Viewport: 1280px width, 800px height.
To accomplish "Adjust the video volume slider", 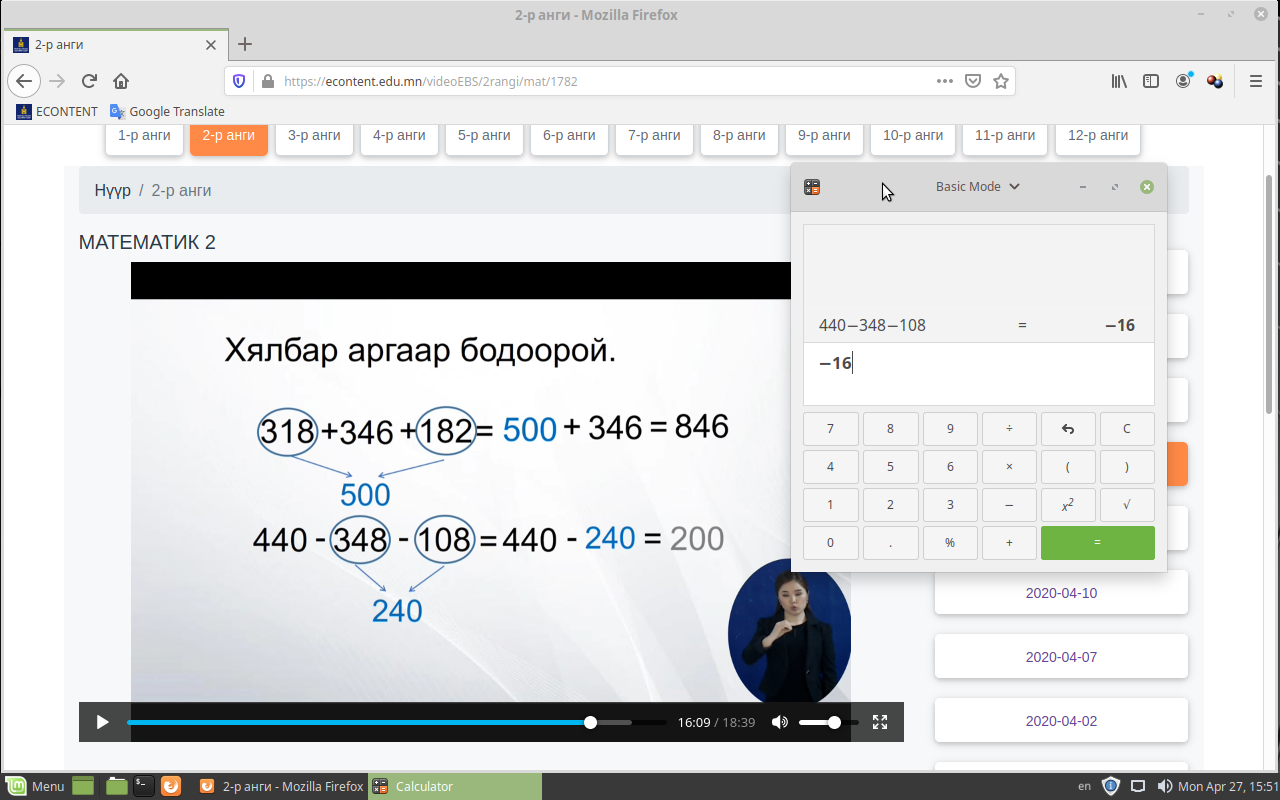I will point(827,722).
